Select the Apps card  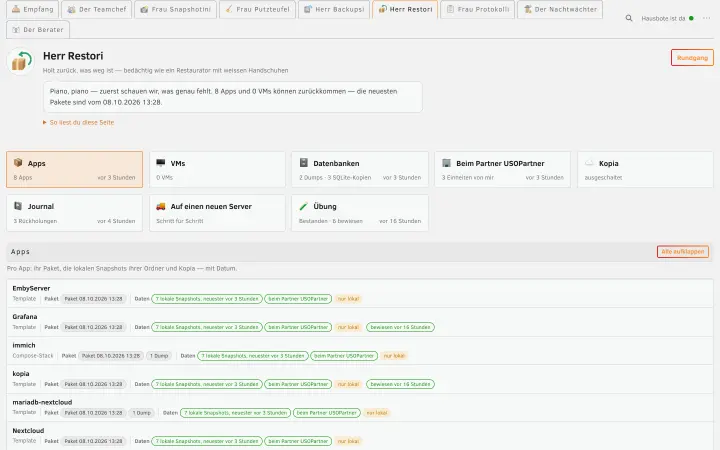[x=74, y=169]
